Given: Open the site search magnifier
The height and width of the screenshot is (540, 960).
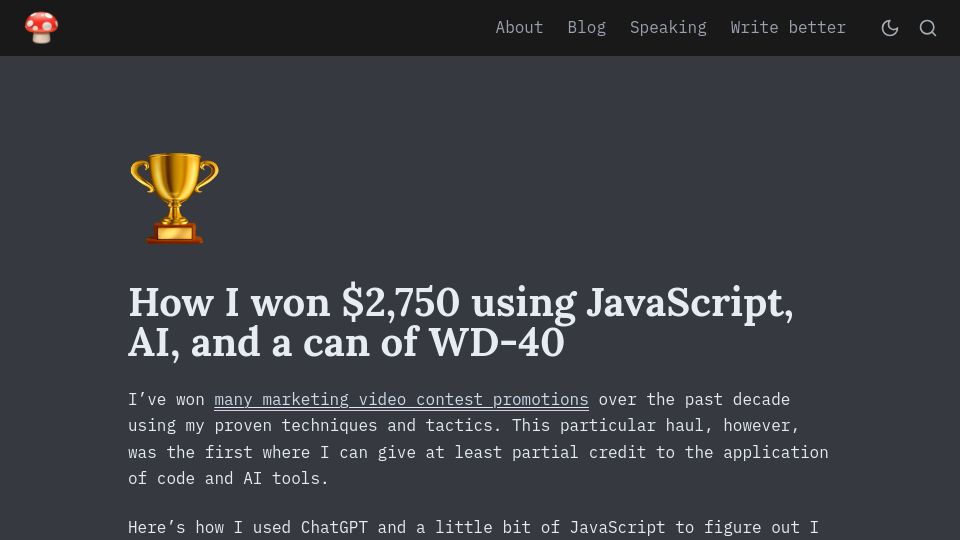Looking at the screenshot, I should pyautogui.click(x=928, y=28).
